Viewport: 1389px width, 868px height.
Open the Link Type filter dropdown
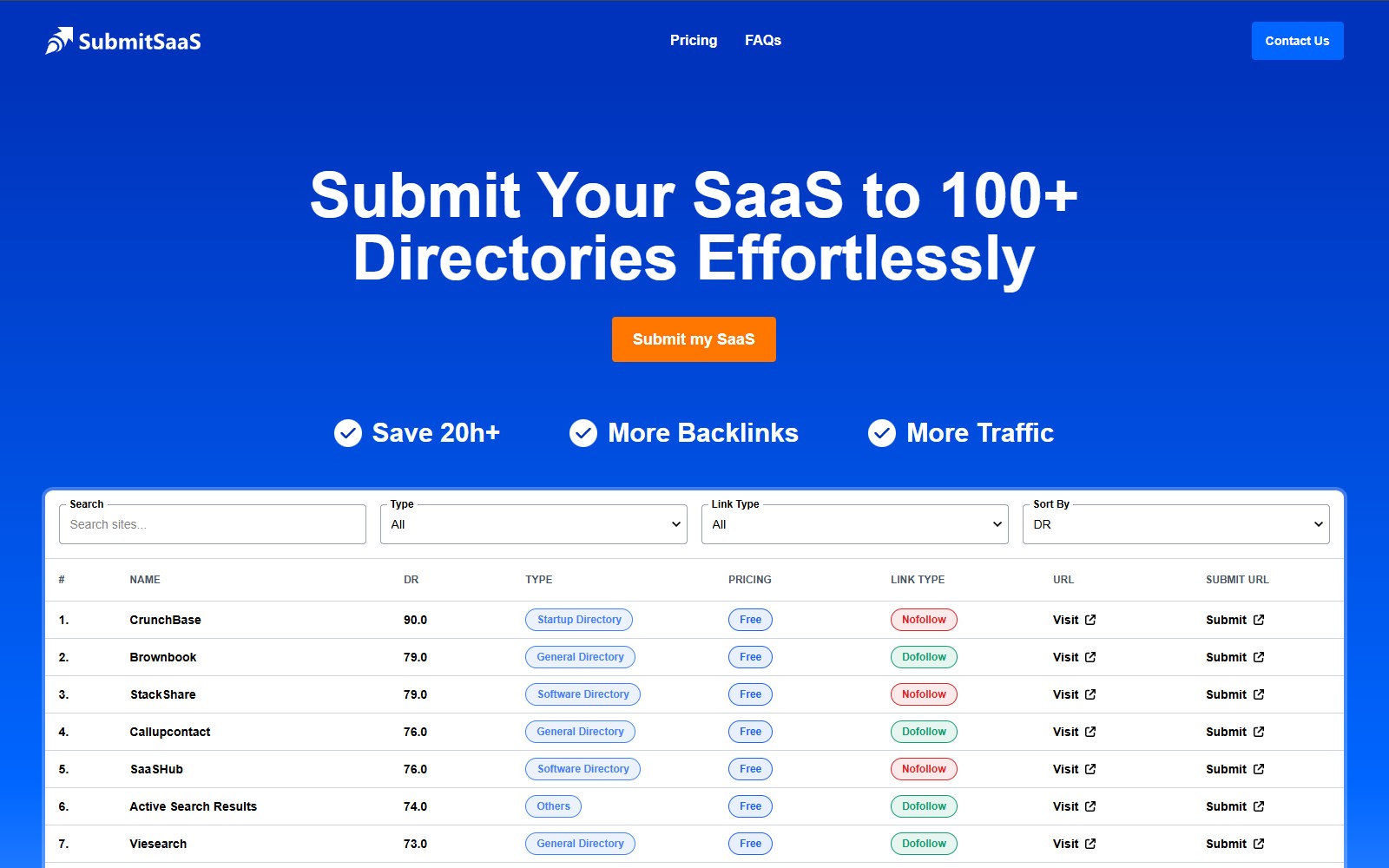pos(854,523)
